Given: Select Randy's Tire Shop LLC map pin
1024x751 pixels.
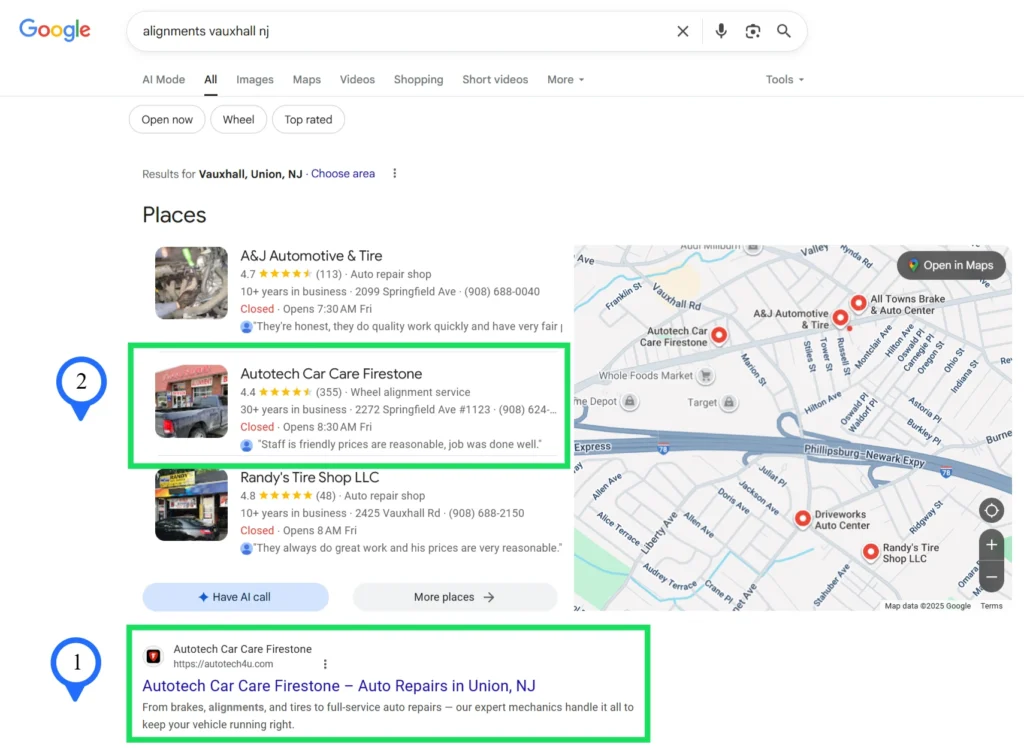Looking at the screenshot, I should coord(871,552).
